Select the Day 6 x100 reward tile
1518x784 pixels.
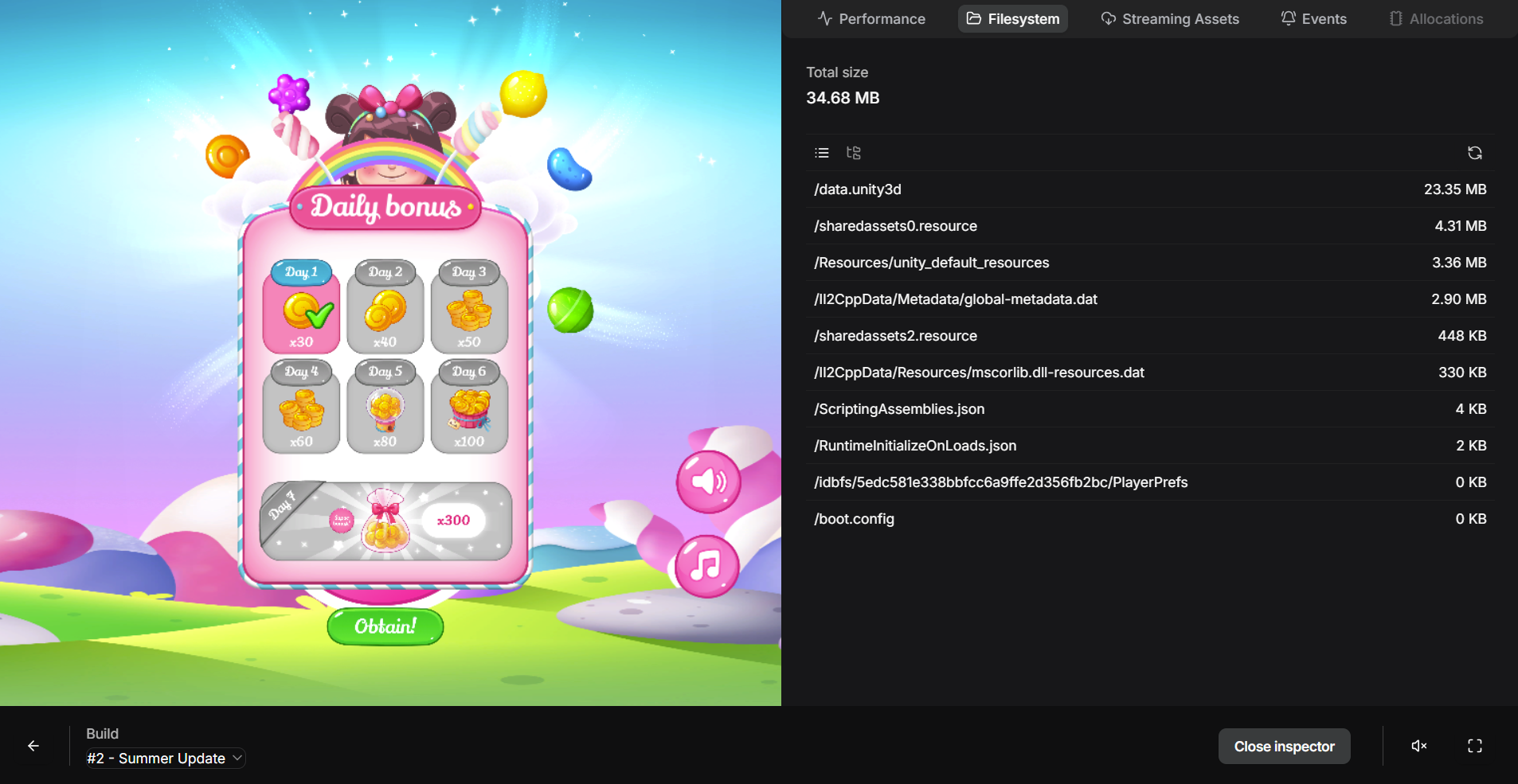tap(469, 406)
